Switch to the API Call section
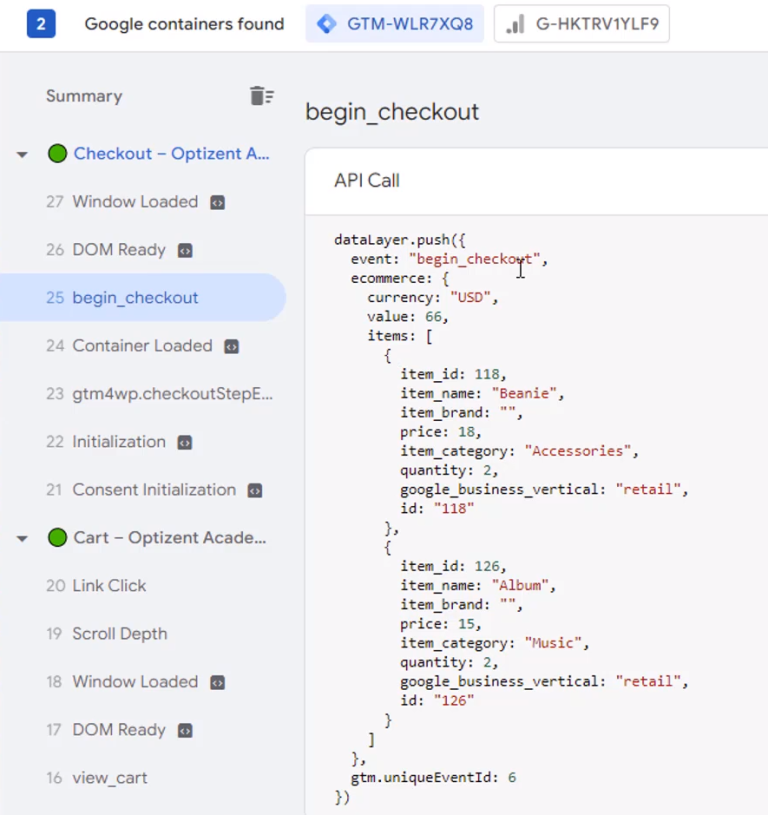This screenshot has height=815, width=768. 366,182
